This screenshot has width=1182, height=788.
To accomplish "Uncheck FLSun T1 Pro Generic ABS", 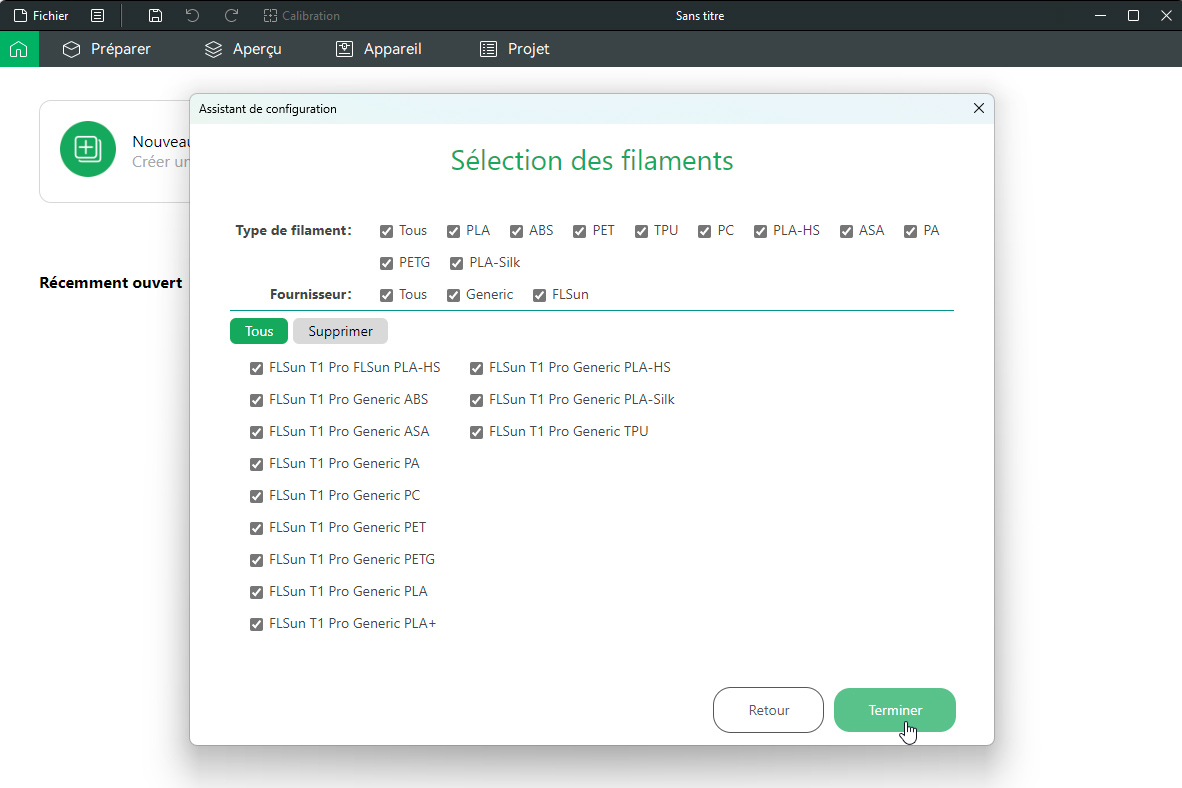I will point(256,400).
